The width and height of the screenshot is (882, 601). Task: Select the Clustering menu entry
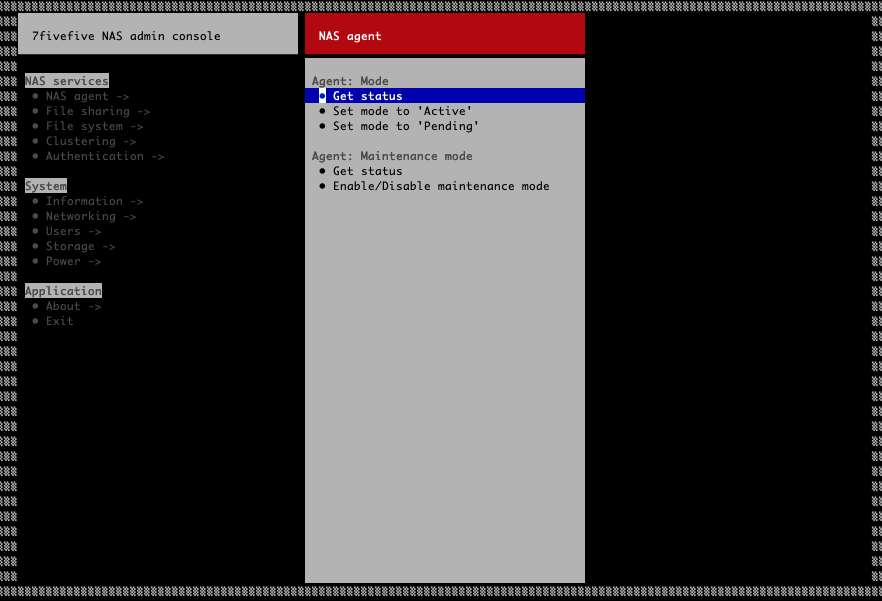pos(90,141)
